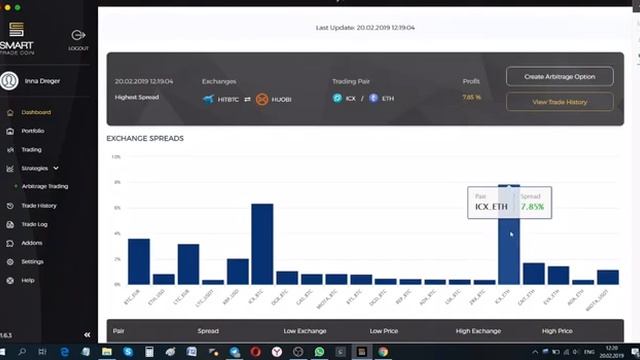Open Trade History in the sidebar
Image resolution: width=640 pixels, height=360 pixels.
(39, 206)
